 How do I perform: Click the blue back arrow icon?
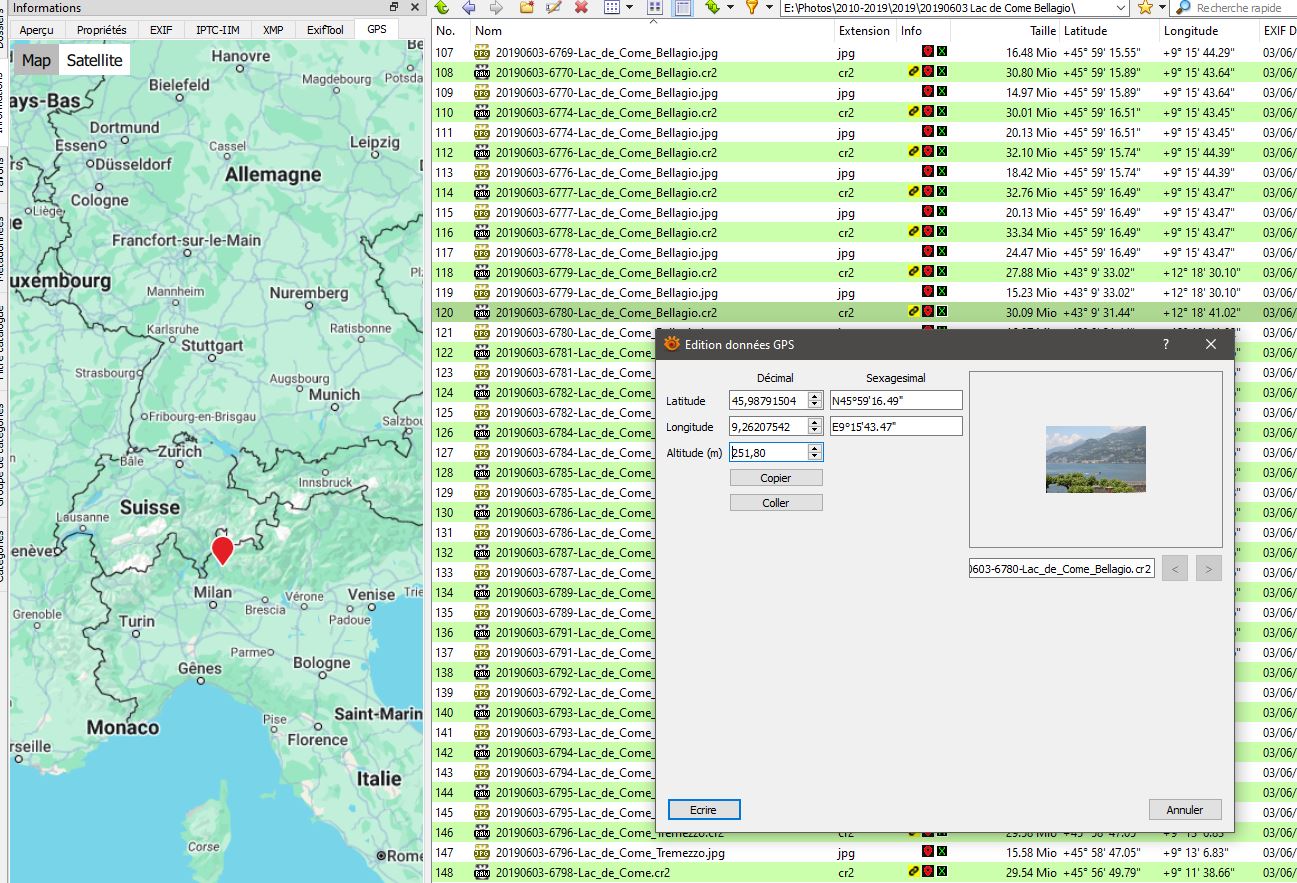(468, 8)
